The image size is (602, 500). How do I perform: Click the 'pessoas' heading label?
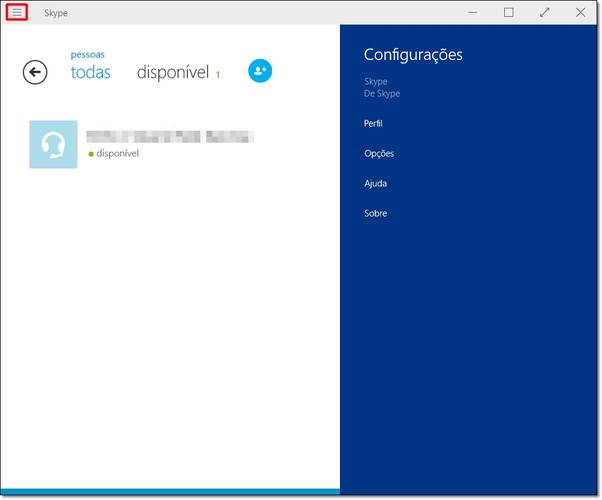coord(88,55)
